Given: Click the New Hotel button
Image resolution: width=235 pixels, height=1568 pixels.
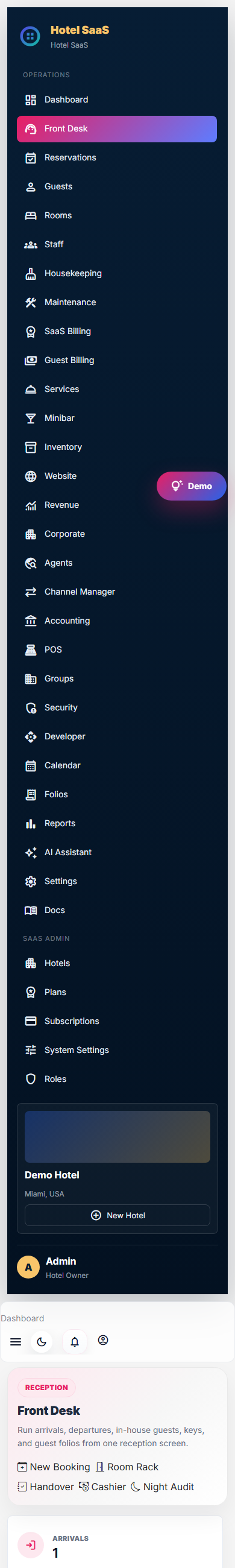Looking at the screenshot, I should [x=117, y=1215].
